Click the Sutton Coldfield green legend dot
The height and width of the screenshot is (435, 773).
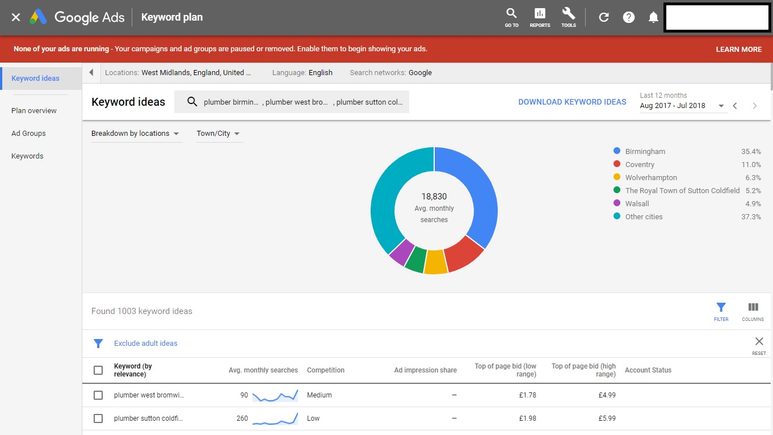click(x=617, y=190)
